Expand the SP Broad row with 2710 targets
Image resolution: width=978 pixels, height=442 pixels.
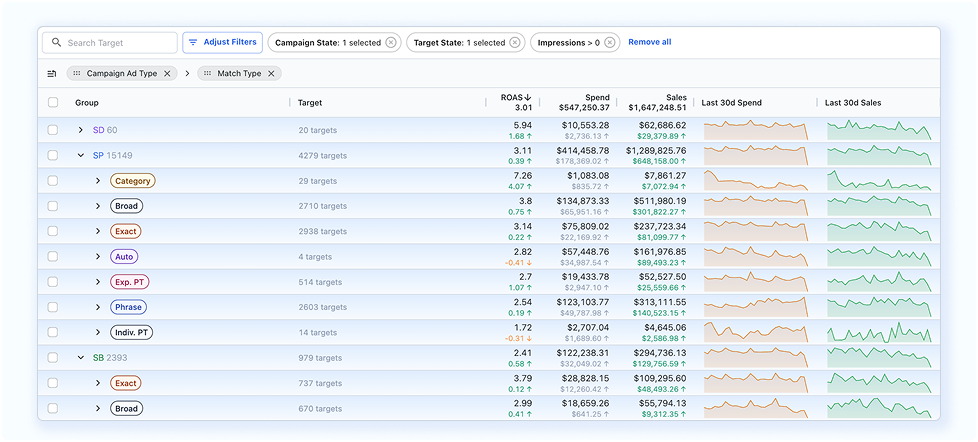coord(98,206)
